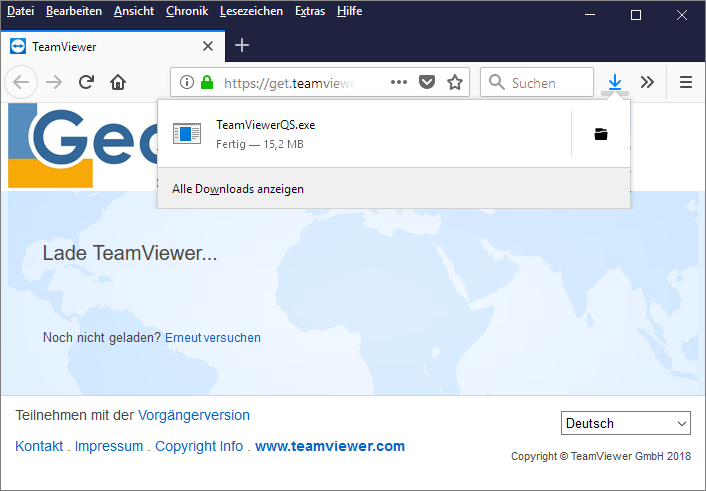Show site information via the info icon

pos(187,83)
